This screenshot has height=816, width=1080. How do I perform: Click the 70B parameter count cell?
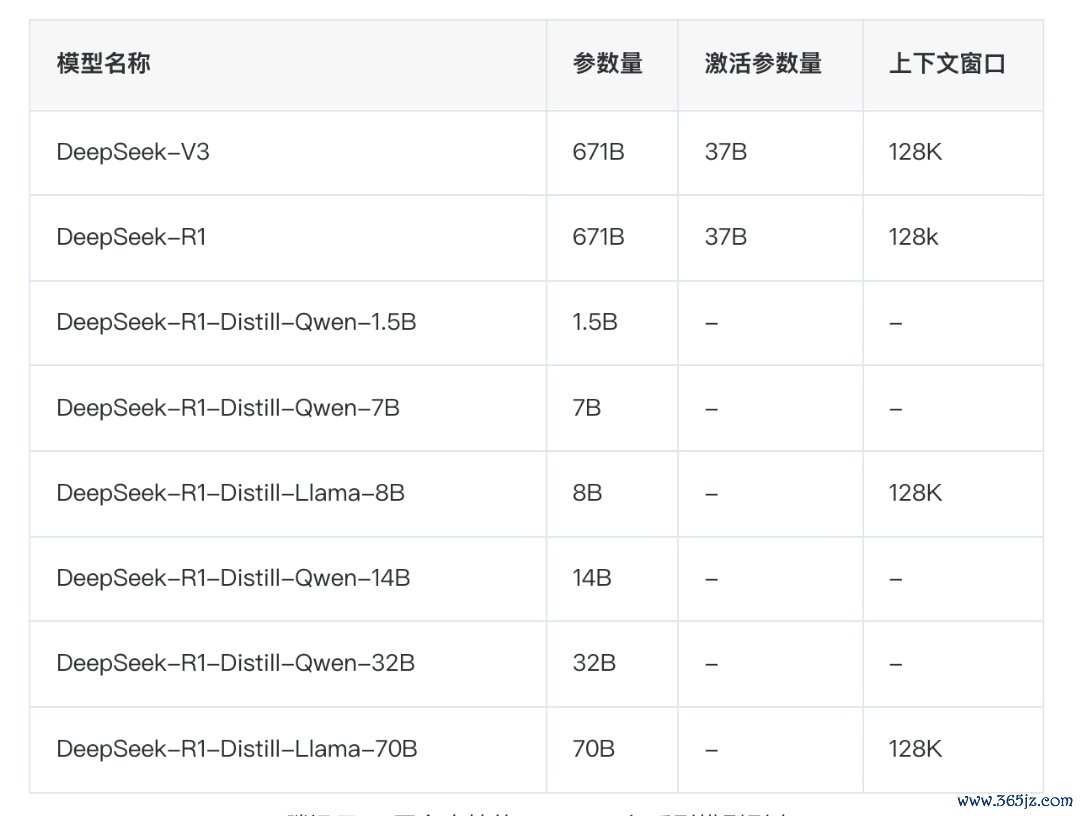click(594, 749)
